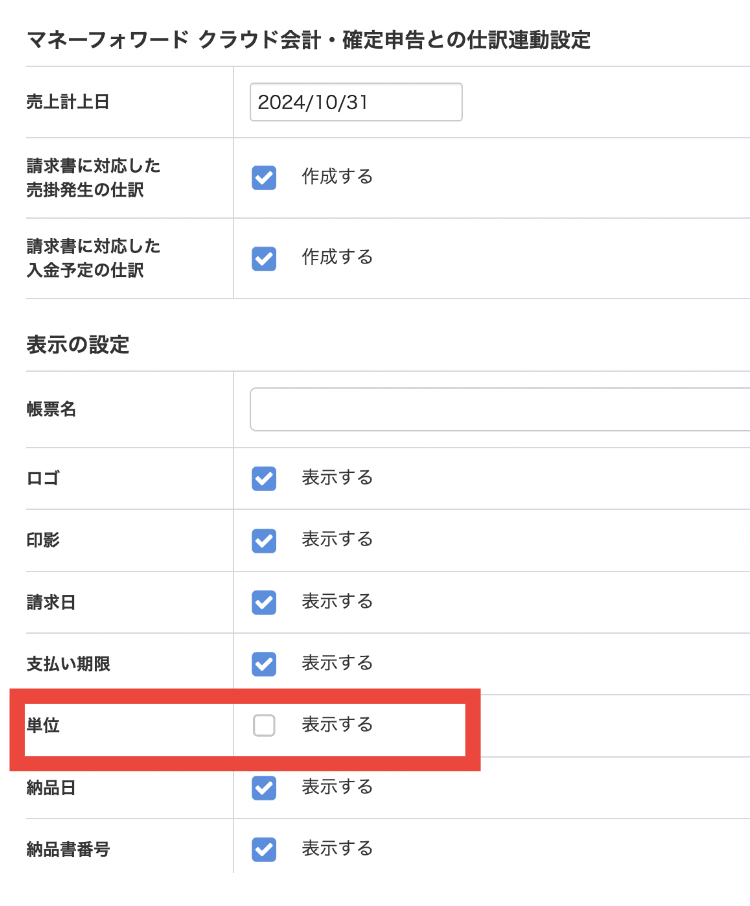The width and height of the screenshot is (750, 906).
Task: Disable the ロゴ display checkbox
Action: 264,479
